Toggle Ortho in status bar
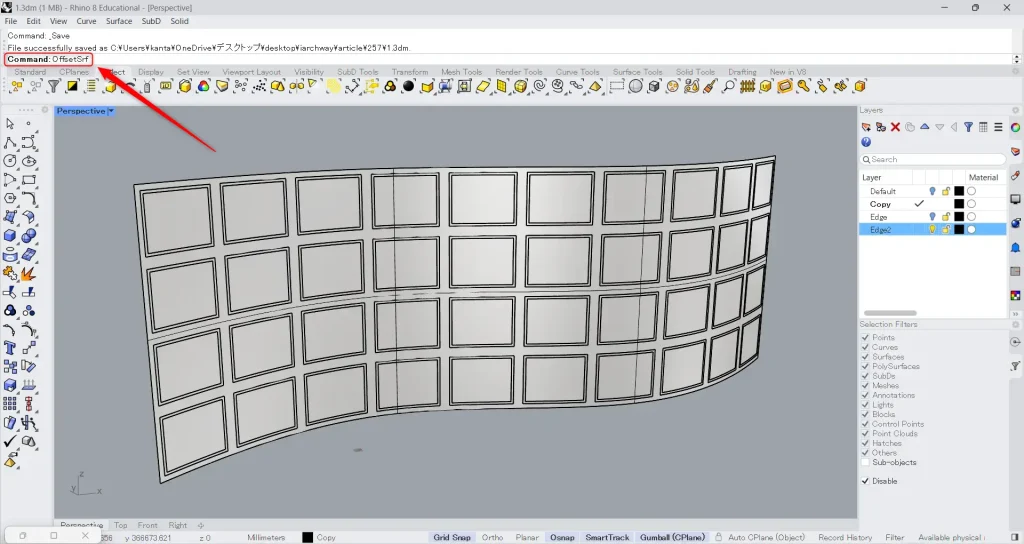Viewport: 1024px width, 544px height. click(492, 537)
